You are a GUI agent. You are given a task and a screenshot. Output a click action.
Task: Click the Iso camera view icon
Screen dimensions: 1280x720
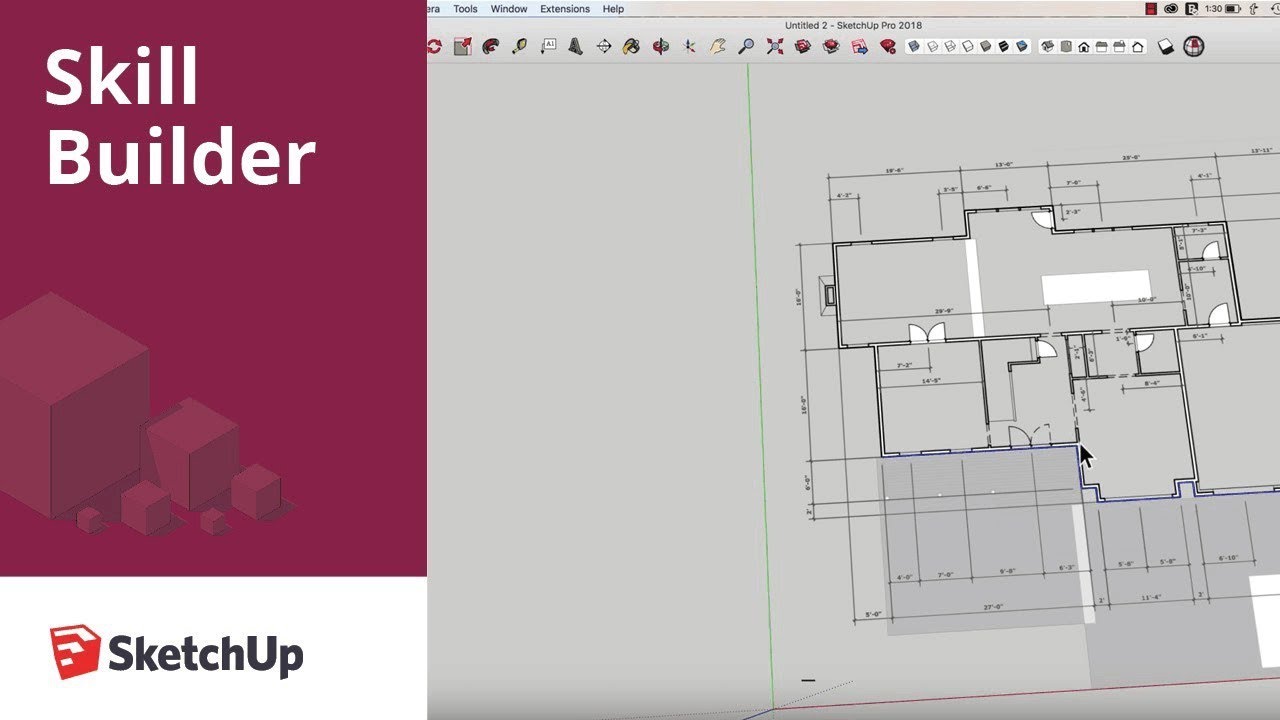click(x=1048, y=45)
